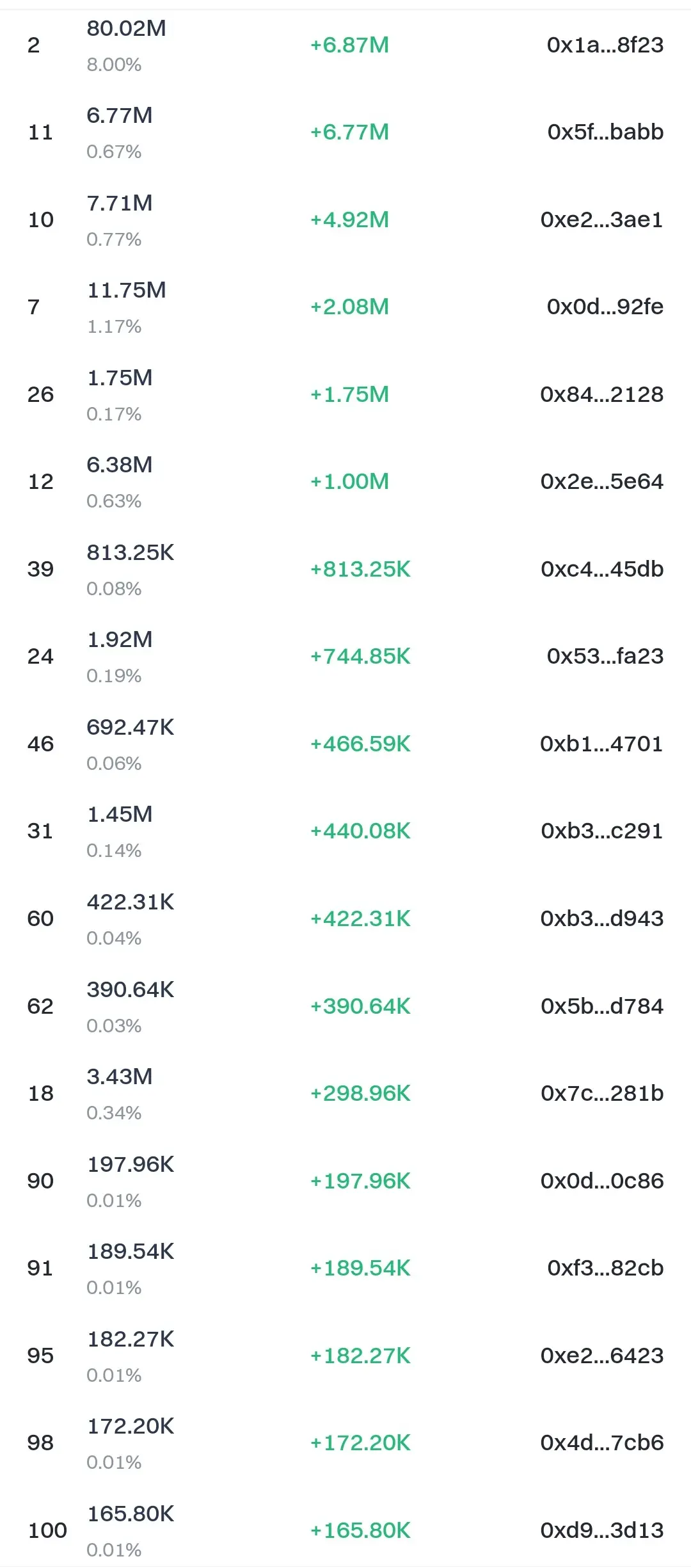Select the +6.87M change value
The height and width of the screenshot is (1568, 691).
[349, 45]
